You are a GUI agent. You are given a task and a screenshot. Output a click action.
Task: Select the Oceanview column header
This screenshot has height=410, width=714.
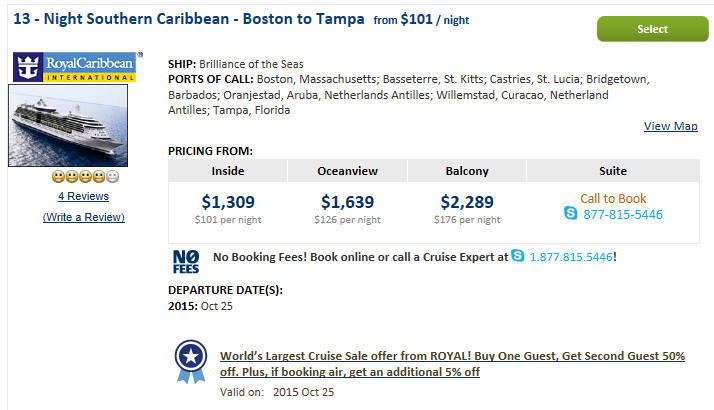click(347, 171)
